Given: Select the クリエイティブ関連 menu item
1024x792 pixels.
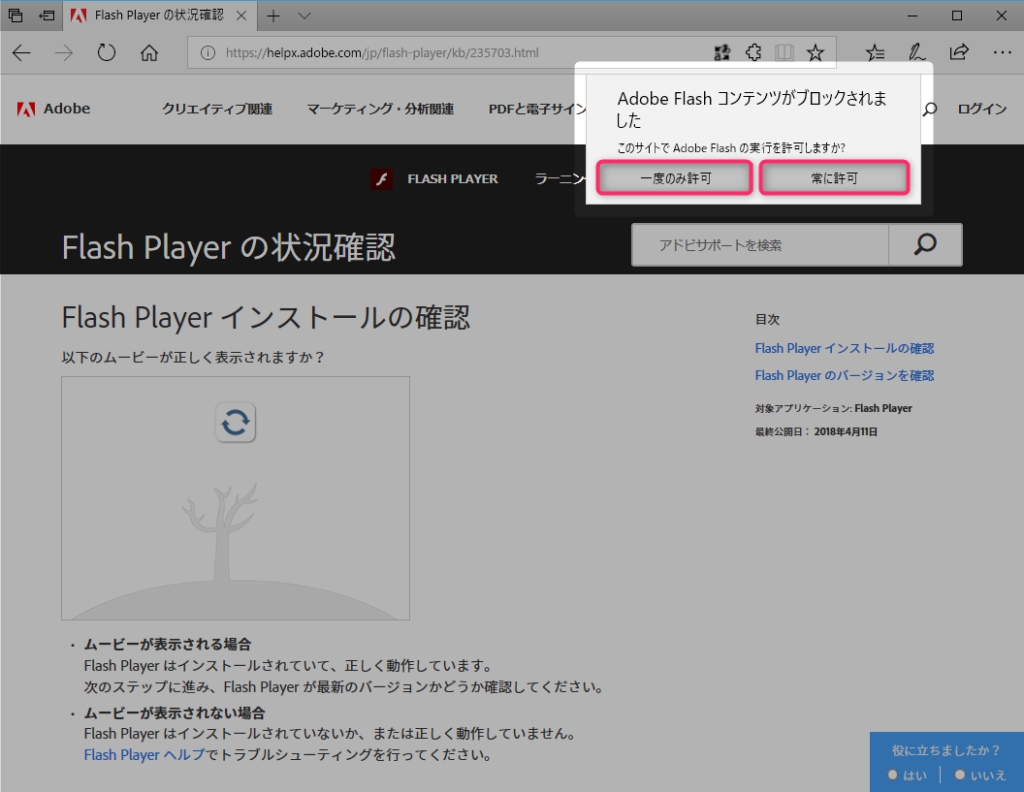Looking at the screenshot, I should click(x=216, y=109).
